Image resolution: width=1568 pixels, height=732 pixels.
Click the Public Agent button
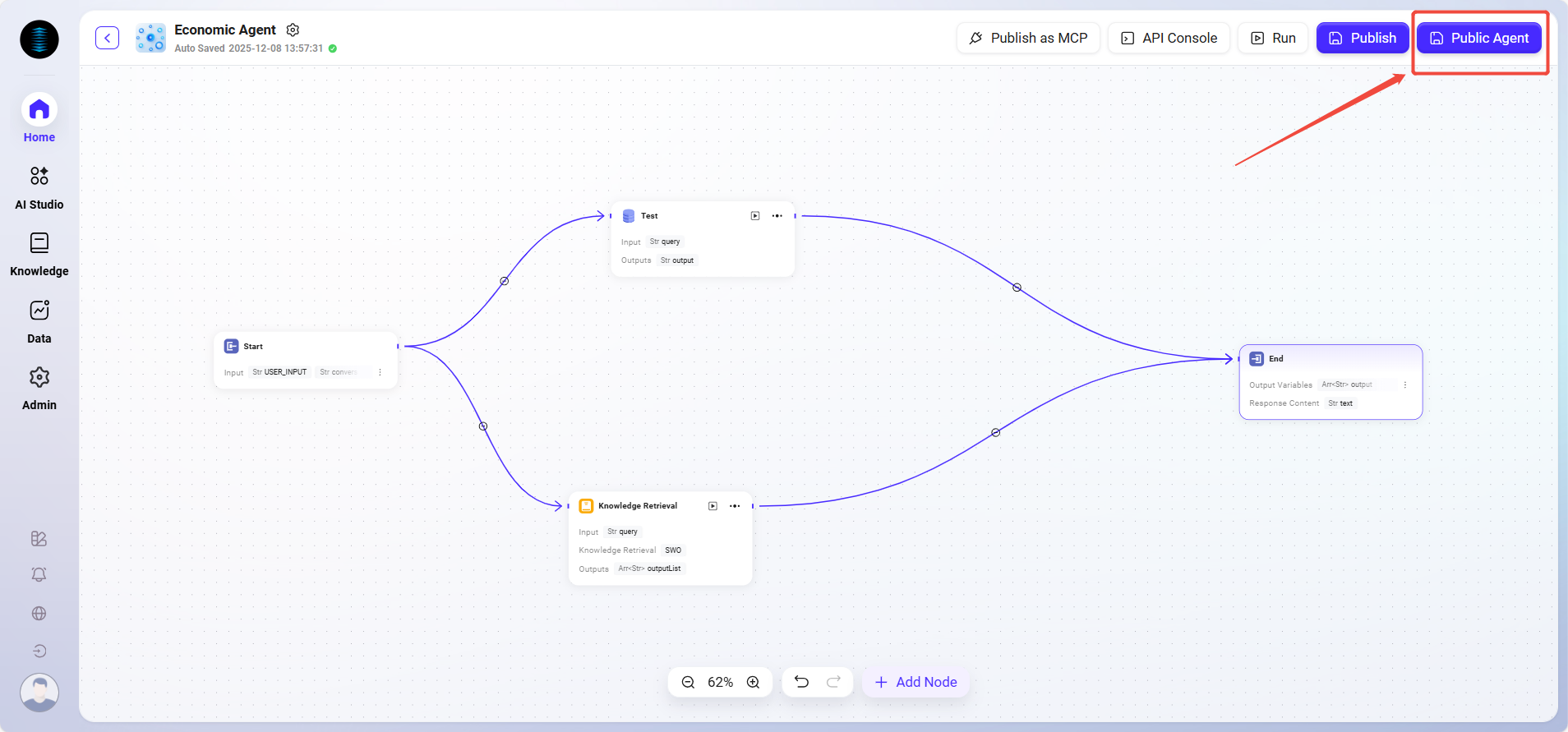tap(1479, 38)
